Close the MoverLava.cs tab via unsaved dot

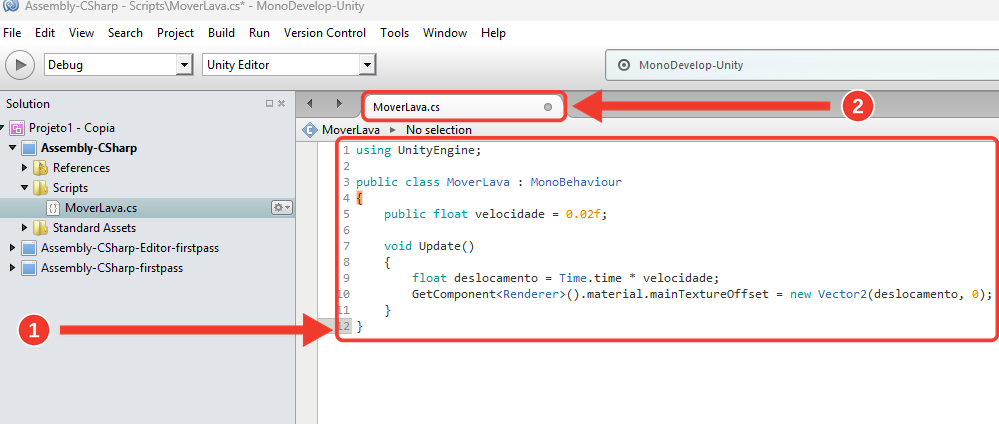[548, 107]
